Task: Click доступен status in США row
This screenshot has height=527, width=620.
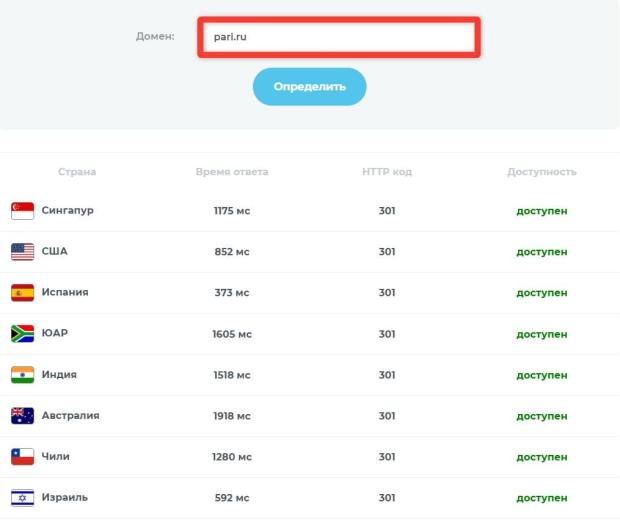Action: pyautogui.click(x=542, y=252)
